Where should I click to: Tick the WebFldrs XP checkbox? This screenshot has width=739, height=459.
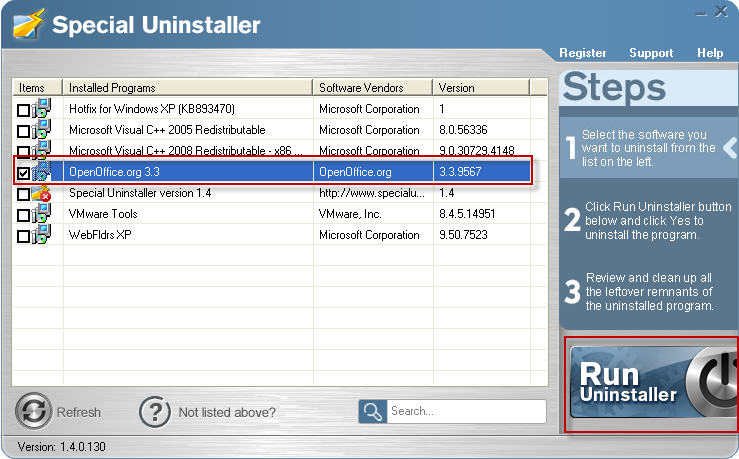(23, 236)
